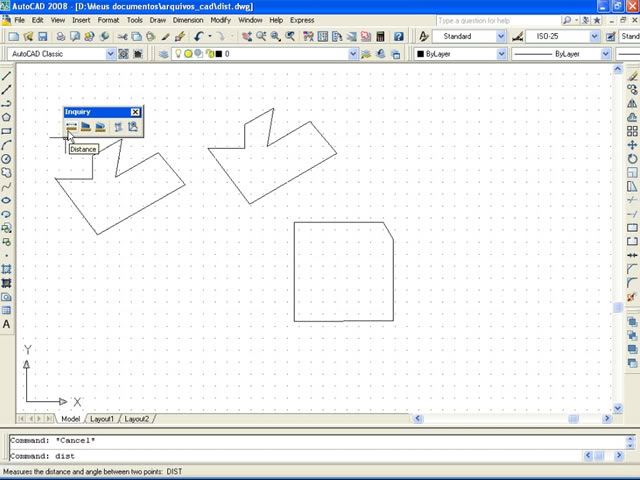Image resolution: width=640 pixels, height=480 pixels.
Task: Open the layer control dropdown
Action: click(353, 54)
